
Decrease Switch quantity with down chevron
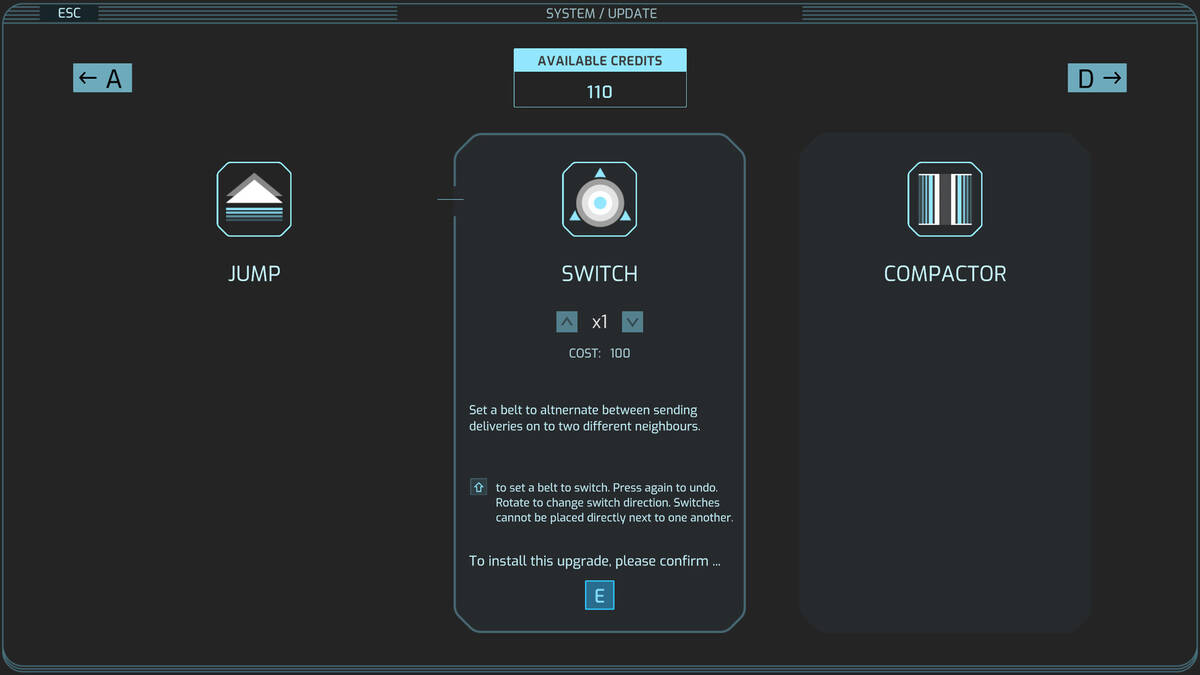point(632,322)
